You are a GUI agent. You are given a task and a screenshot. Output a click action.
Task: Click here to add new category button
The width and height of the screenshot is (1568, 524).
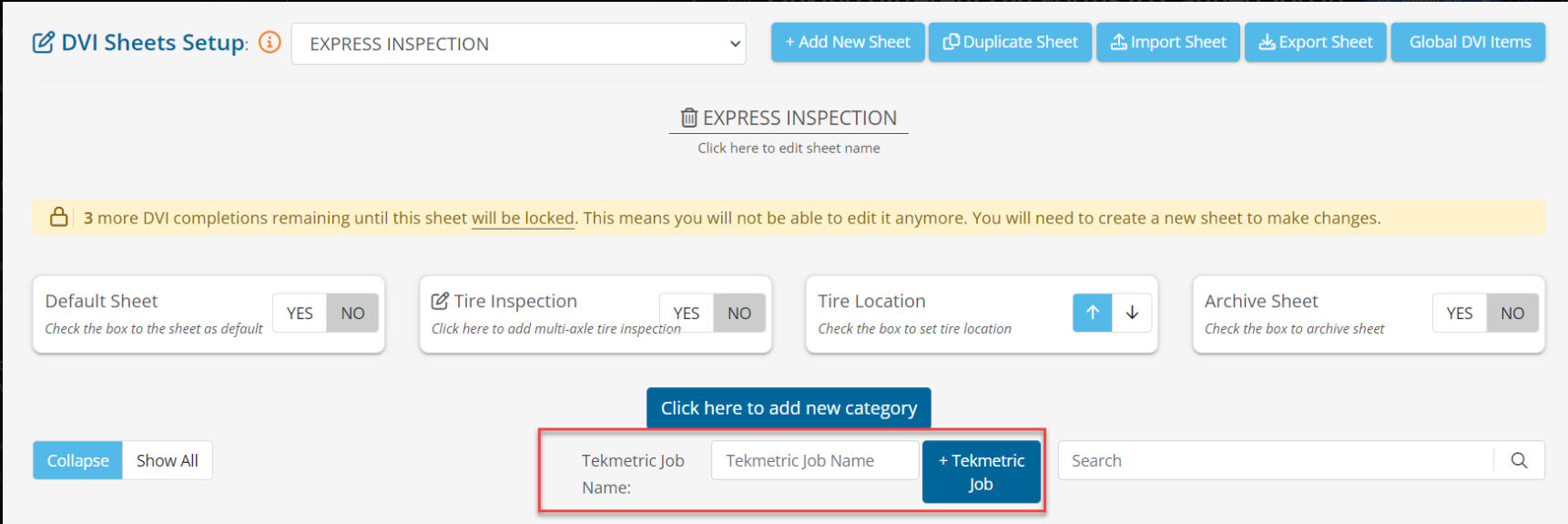point(789,407)
